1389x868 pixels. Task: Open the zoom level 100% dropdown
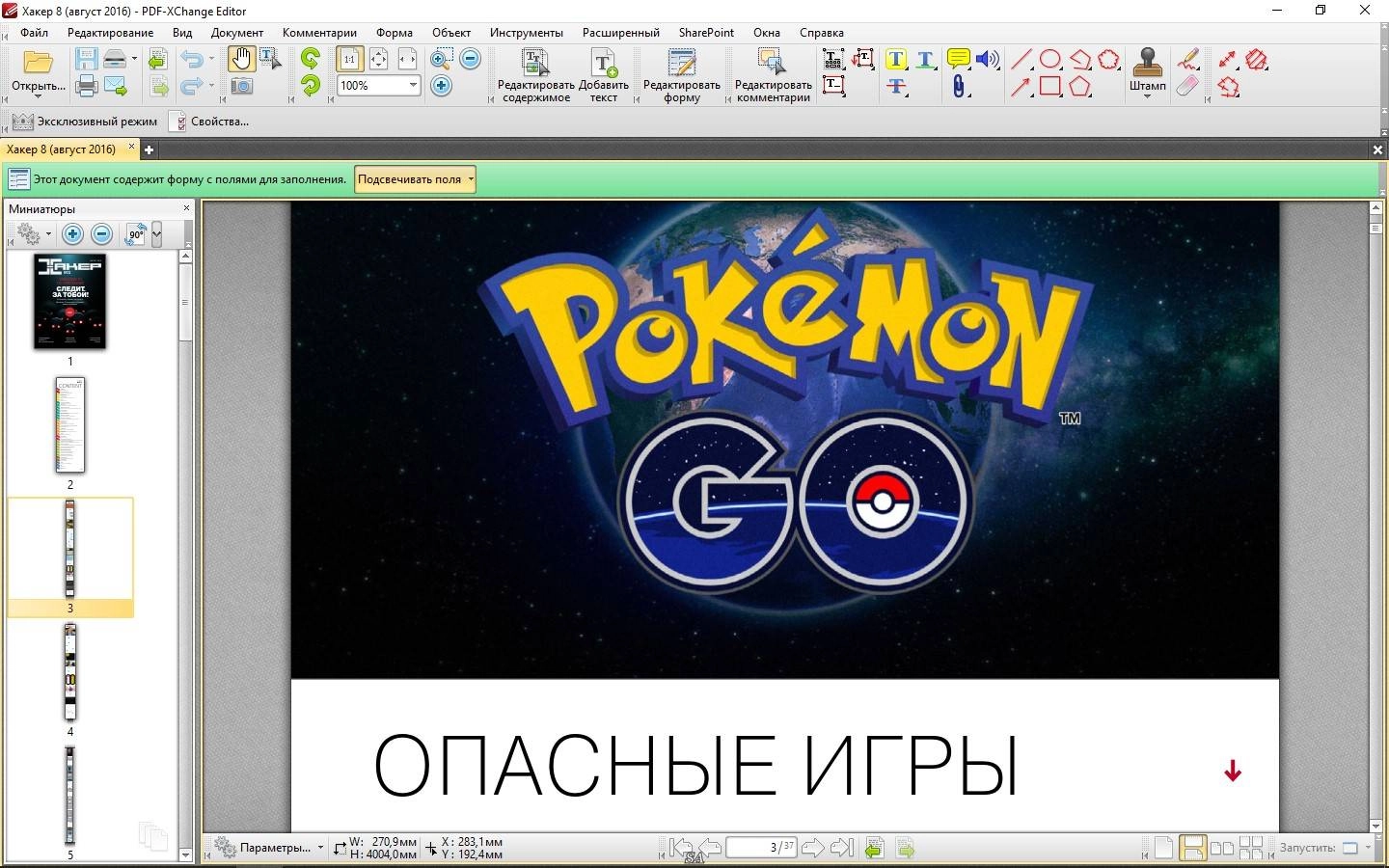pyautogui.click(x=413, y=86)
